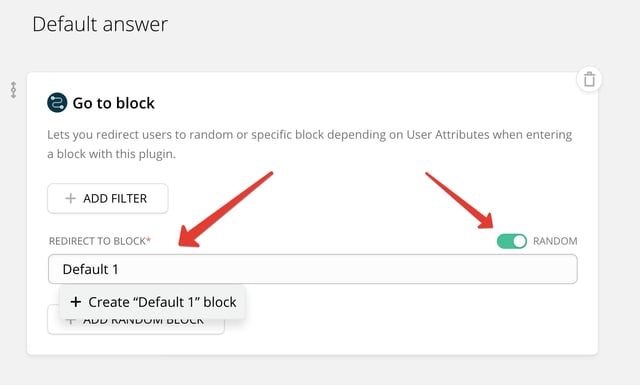Focus the Redirect to block field showing Default 1
640x385 pixels.
click(313, 269)
